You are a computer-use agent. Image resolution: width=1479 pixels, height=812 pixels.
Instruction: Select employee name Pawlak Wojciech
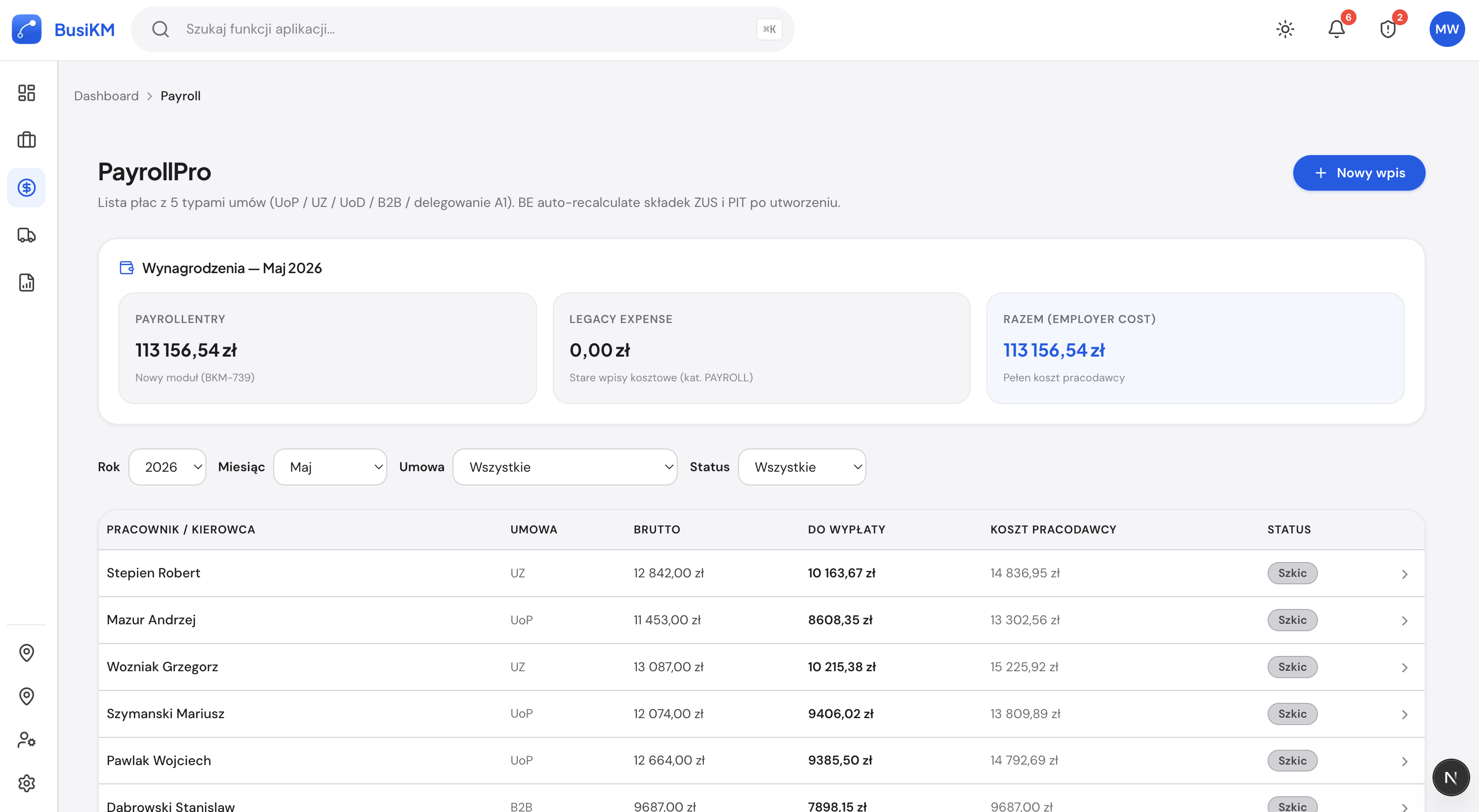tap(159, 760)
